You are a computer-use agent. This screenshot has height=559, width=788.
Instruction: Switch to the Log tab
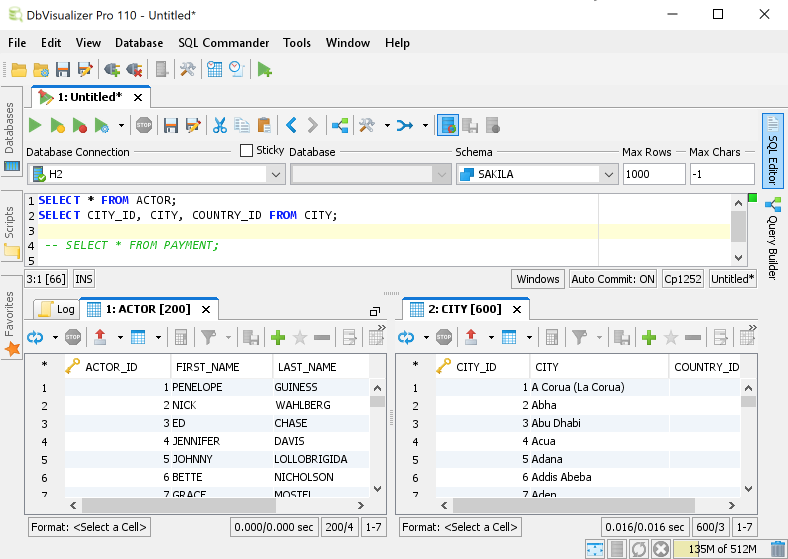56,309
